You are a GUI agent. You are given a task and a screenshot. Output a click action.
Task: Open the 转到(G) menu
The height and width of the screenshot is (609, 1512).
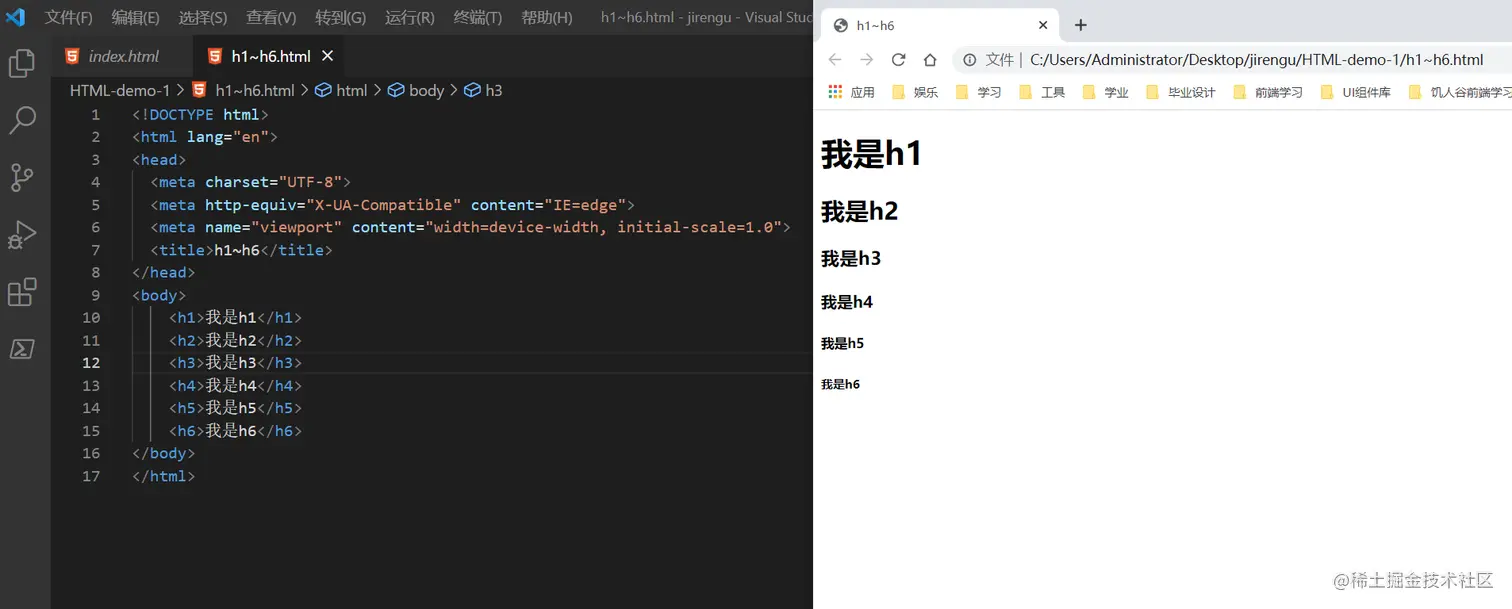pyautogui.click(x=340, y=18)
